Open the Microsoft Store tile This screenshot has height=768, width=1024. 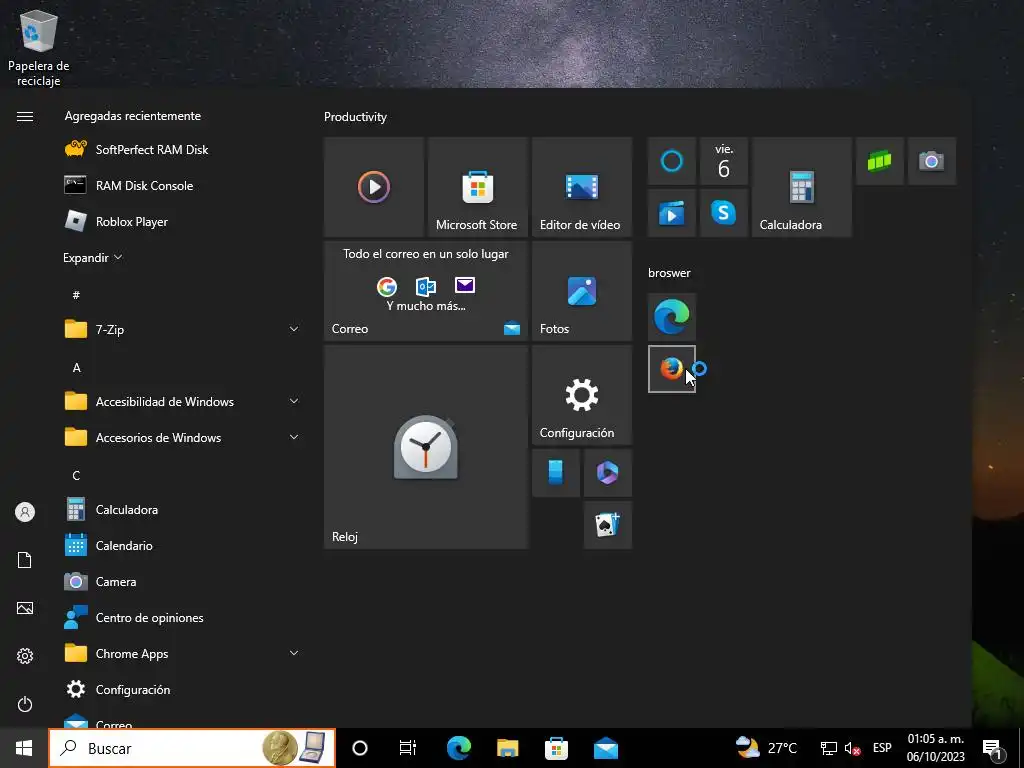477,187
